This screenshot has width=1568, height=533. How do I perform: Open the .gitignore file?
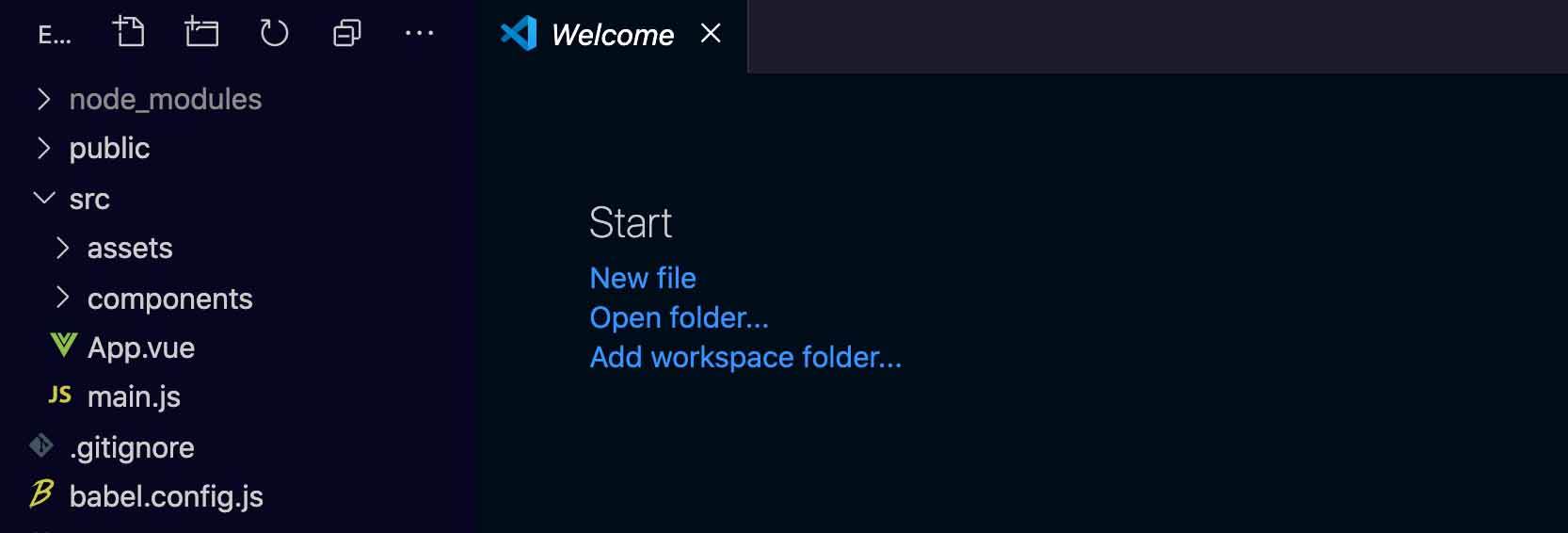(x=132, y=447)
